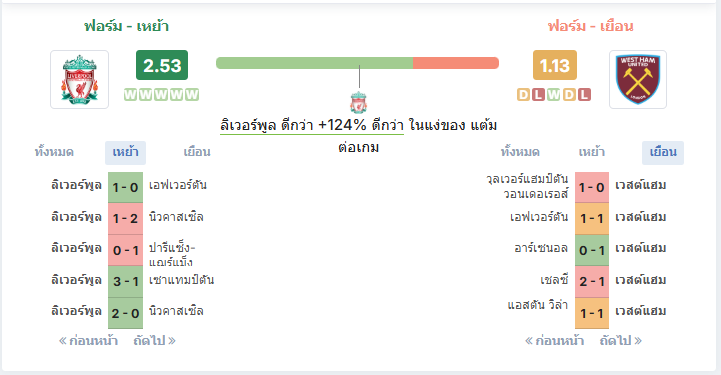
Task: Go to ก่อนหน้า page for West Ham matches
Action: 555,341
